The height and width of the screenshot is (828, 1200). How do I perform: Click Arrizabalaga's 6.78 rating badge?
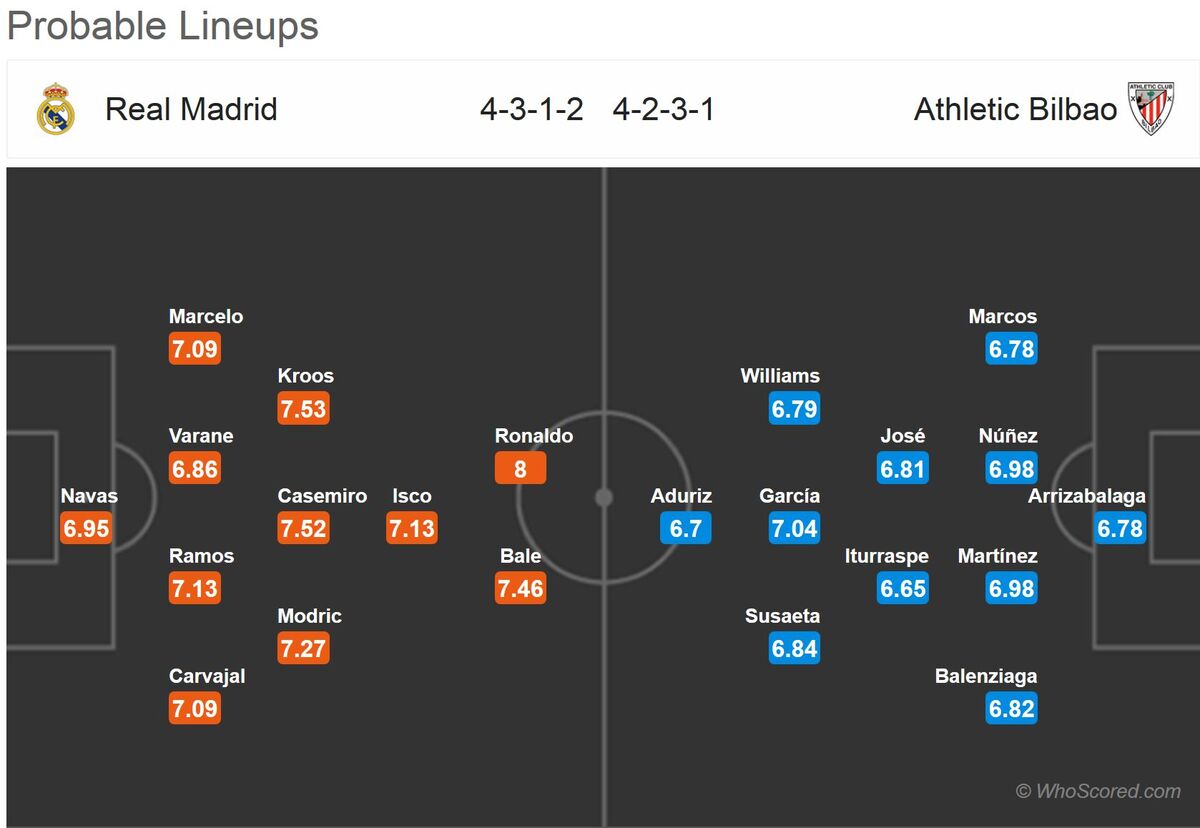click(1120, 528)
